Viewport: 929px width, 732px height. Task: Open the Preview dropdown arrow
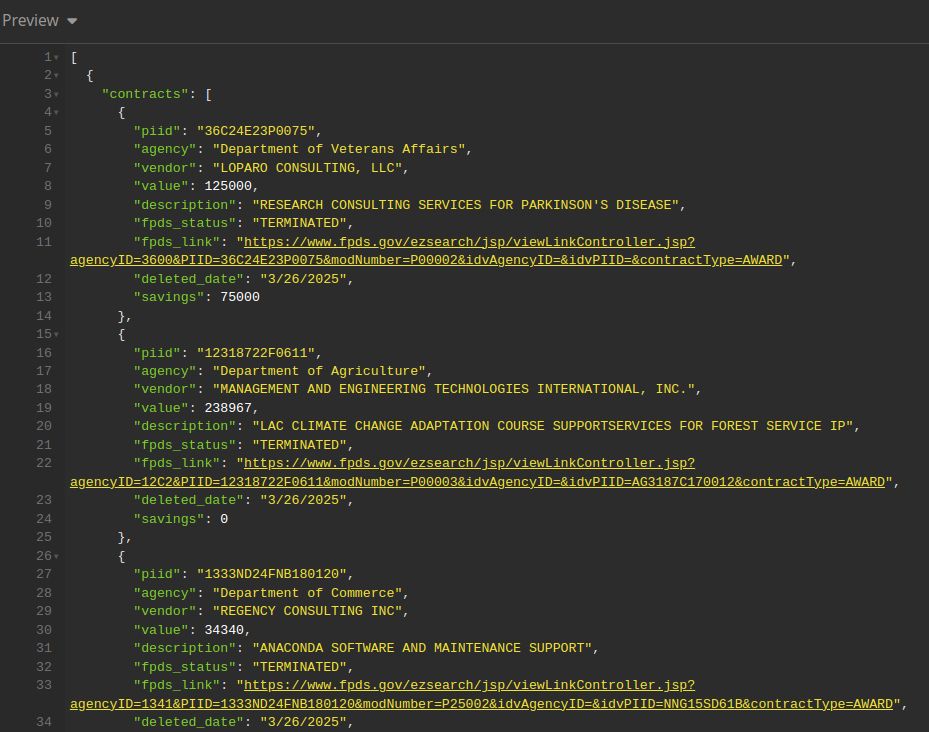[x=70, y=20]
